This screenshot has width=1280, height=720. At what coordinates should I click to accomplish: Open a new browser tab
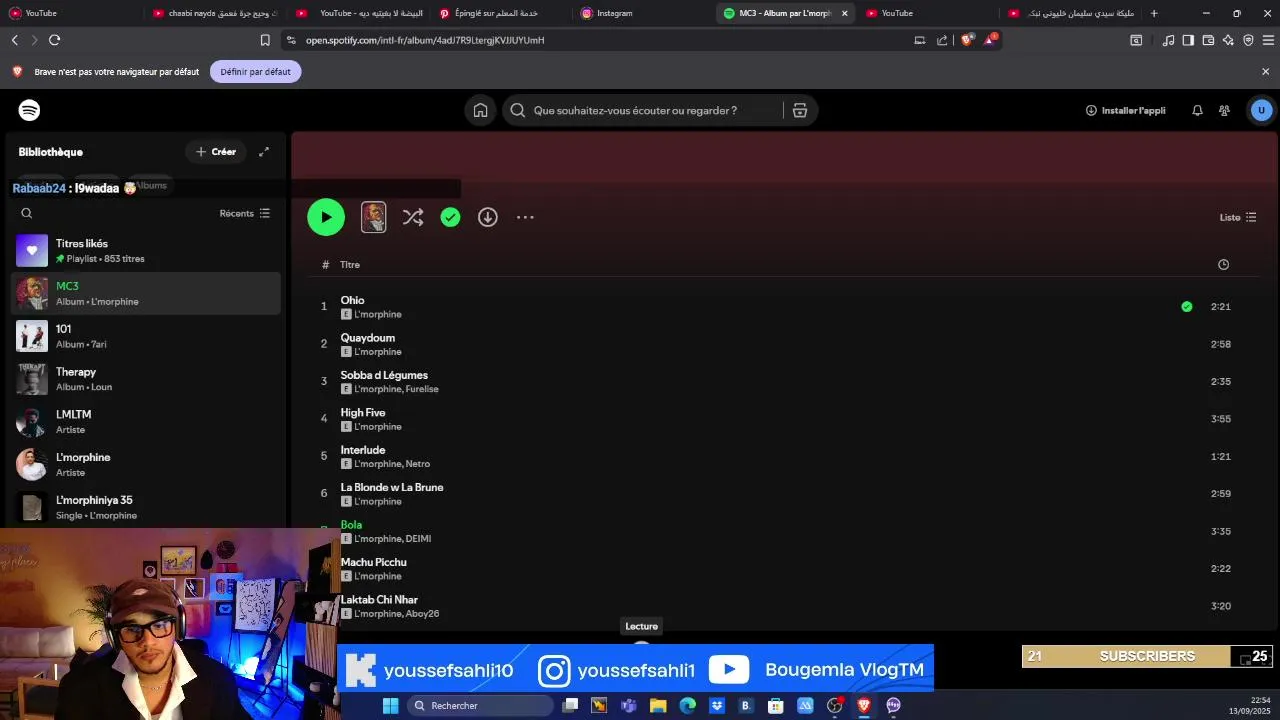pos(1154,13)
